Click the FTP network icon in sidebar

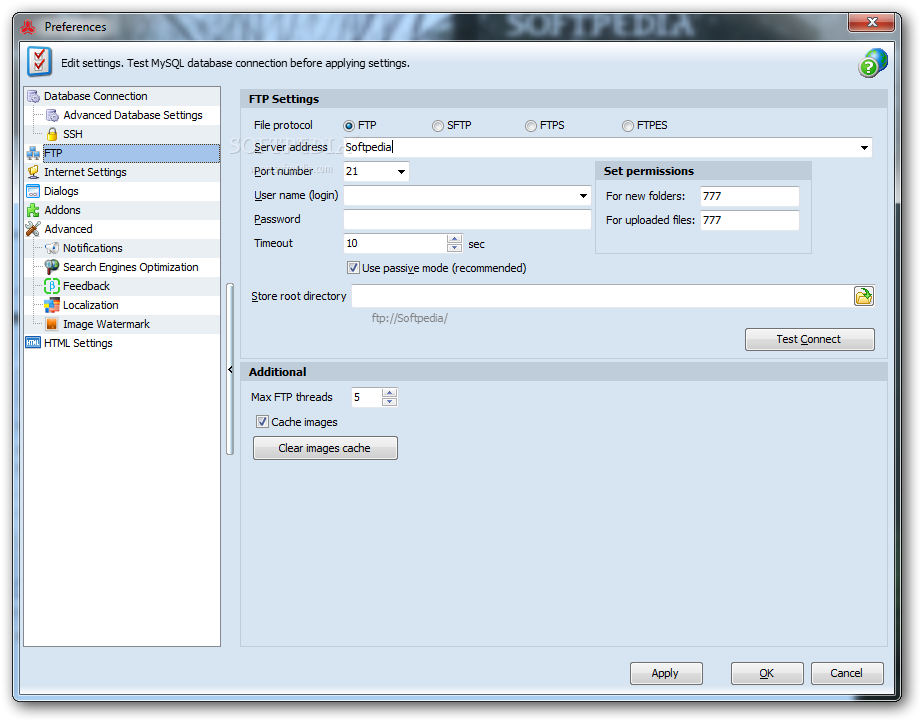(34, 153)
